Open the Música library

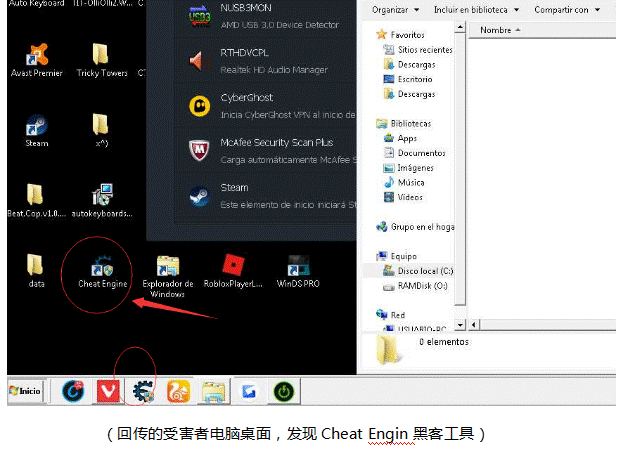coord(404,182)
